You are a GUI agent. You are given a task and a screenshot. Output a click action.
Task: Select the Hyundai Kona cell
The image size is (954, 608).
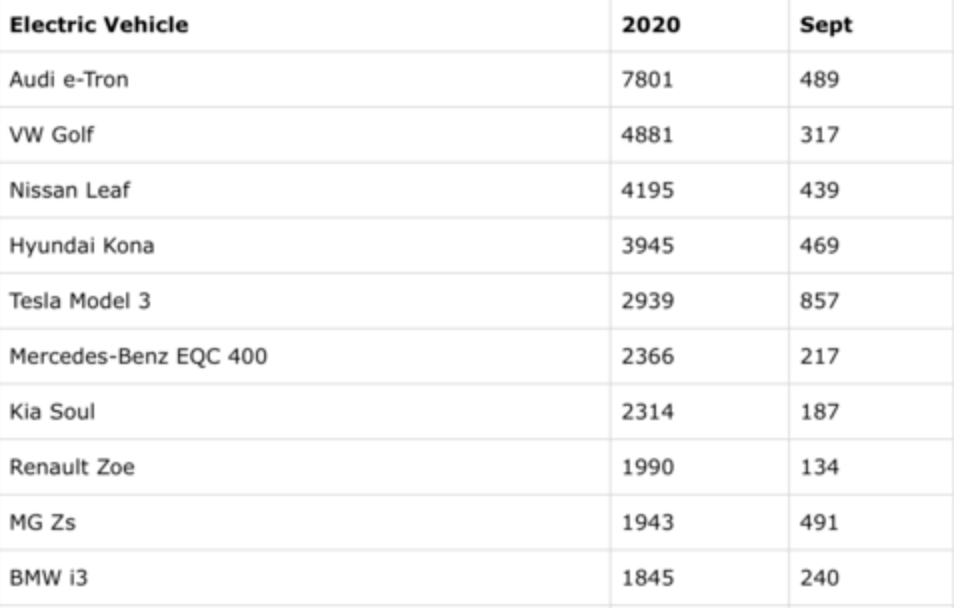tap(82, 245)
